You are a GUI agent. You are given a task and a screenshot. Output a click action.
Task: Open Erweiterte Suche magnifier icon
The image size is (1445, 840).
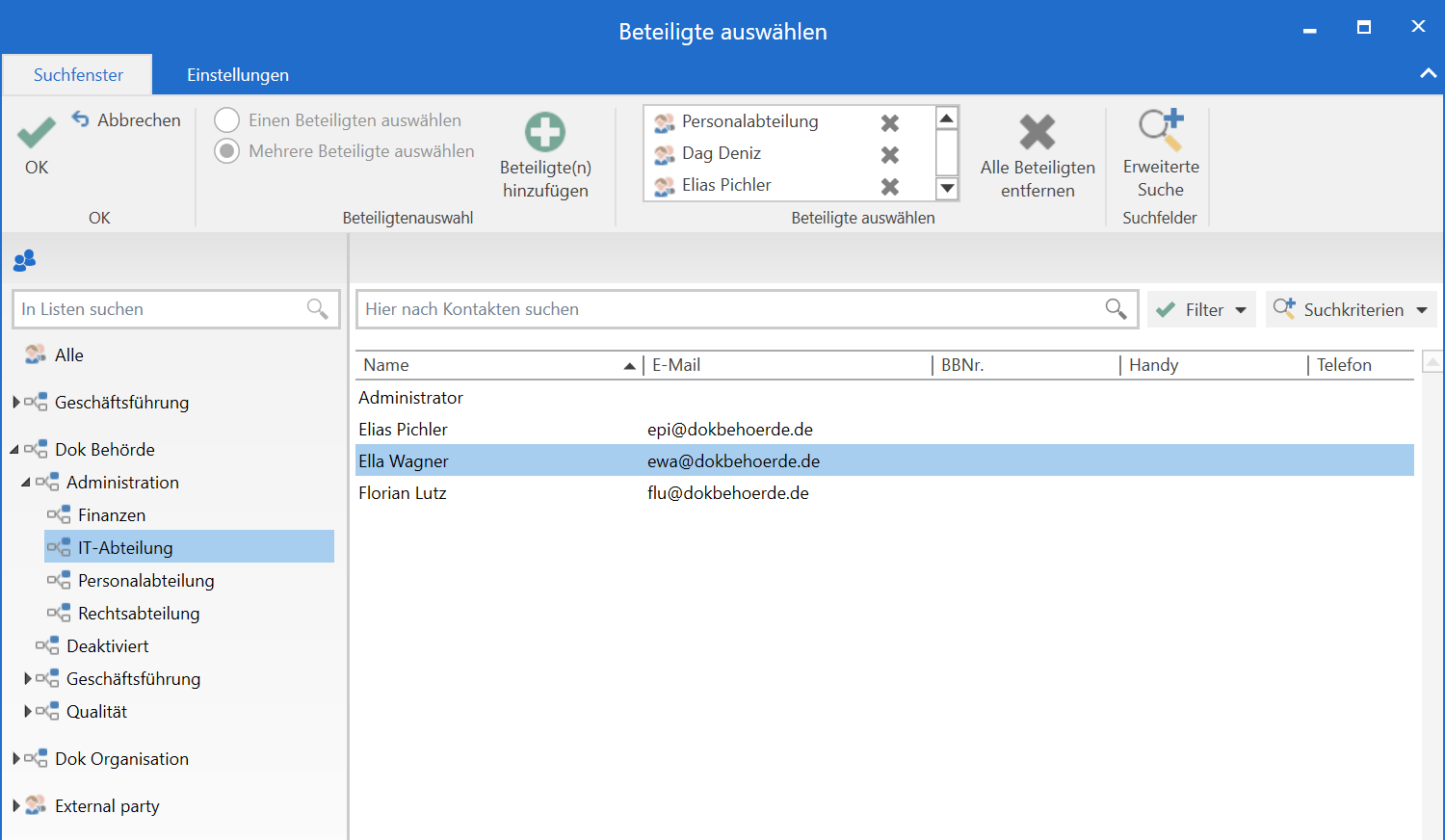click(1160, 129)
